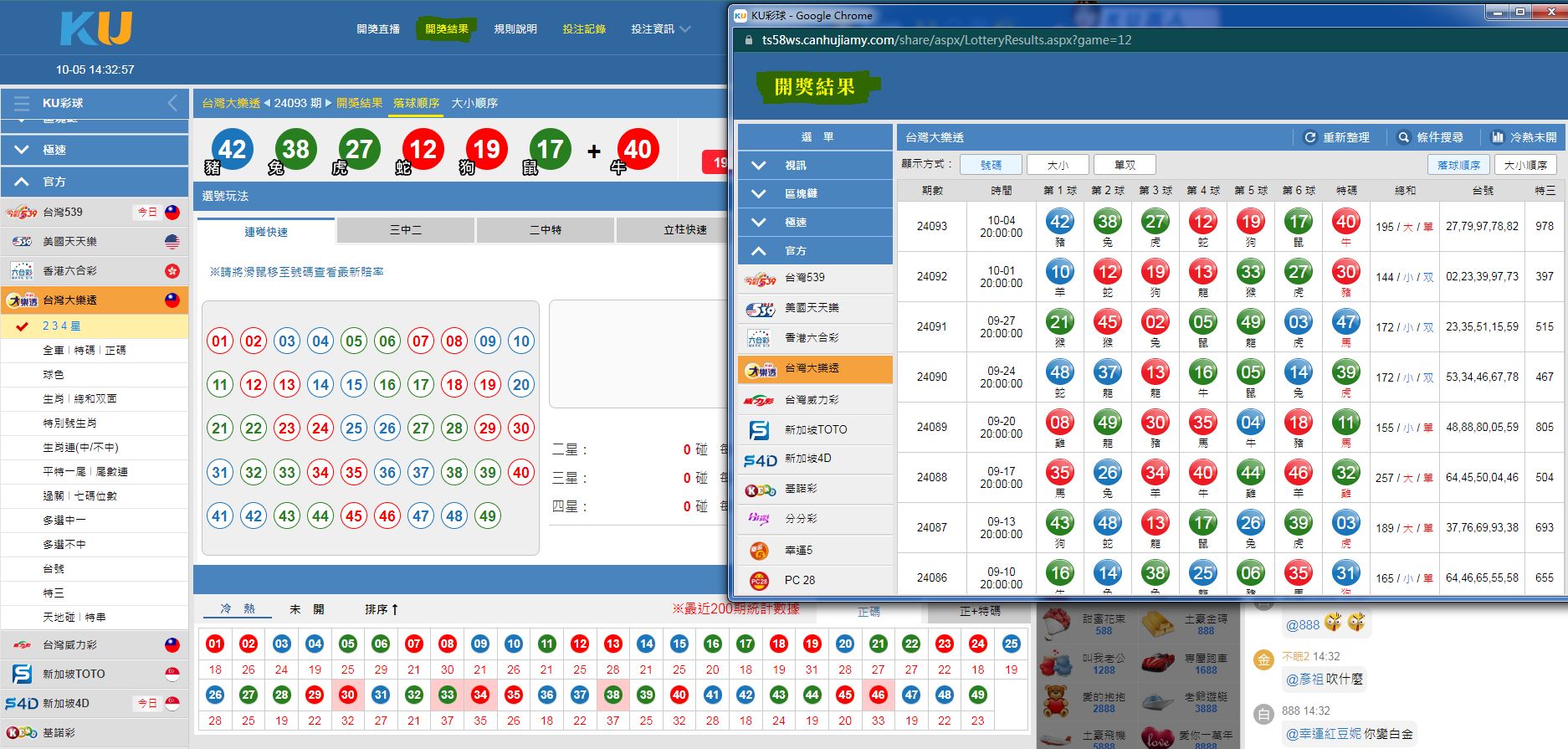Collapse sidebar with left chevron arrow
Viewport: 1568px width, 749px height.
point(172,103)
